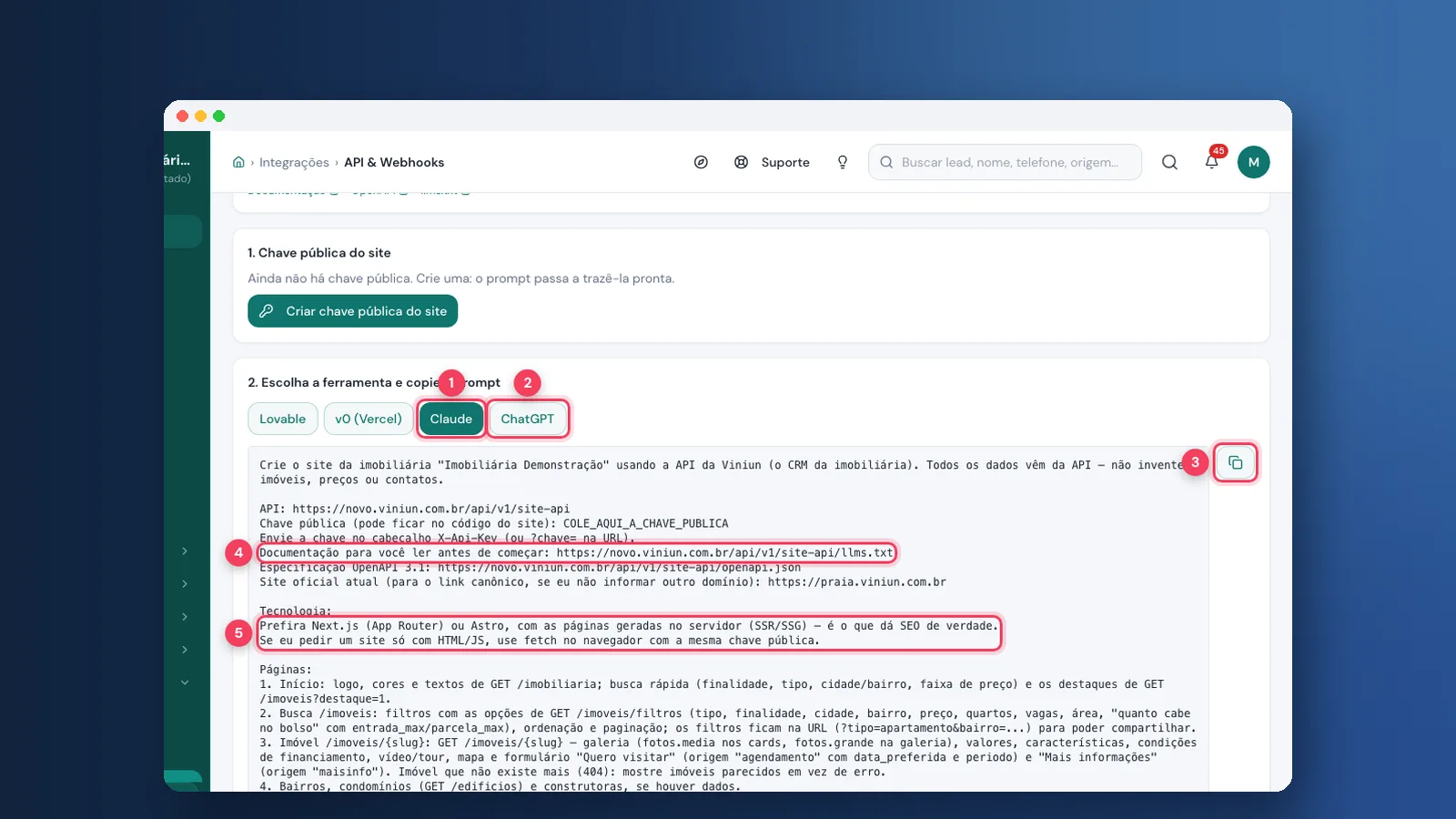Screen dimensions: 1456x819
Task: Click the line starting 'API: https://novo.viniun.com.br'
Action: pos(415,509)
